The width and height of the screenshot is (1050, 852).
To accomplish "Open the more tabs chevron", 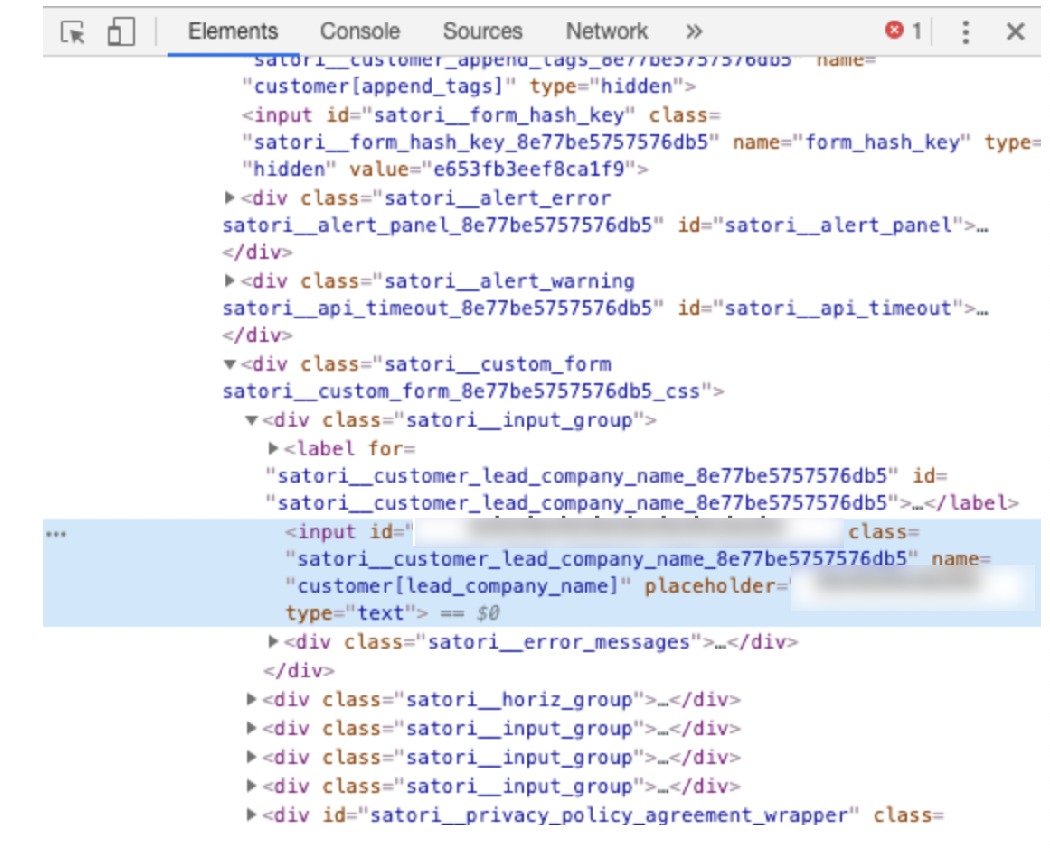I will (x=694, y=32).
